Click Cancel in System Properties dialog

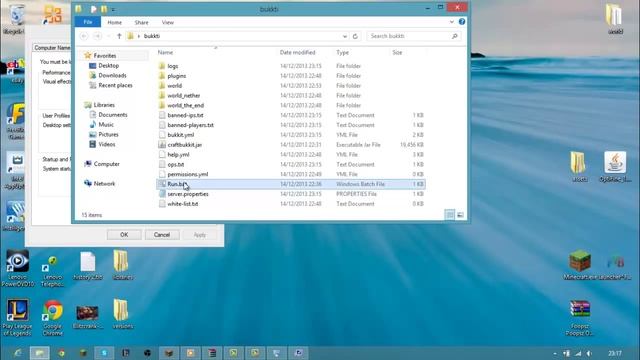[x=162, y=235]
